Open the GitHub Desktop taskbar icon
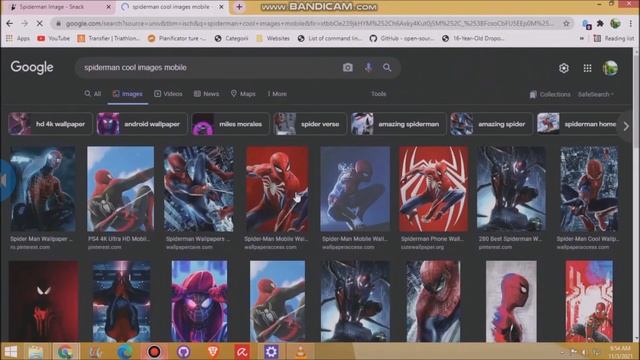 tap(183, 351)
